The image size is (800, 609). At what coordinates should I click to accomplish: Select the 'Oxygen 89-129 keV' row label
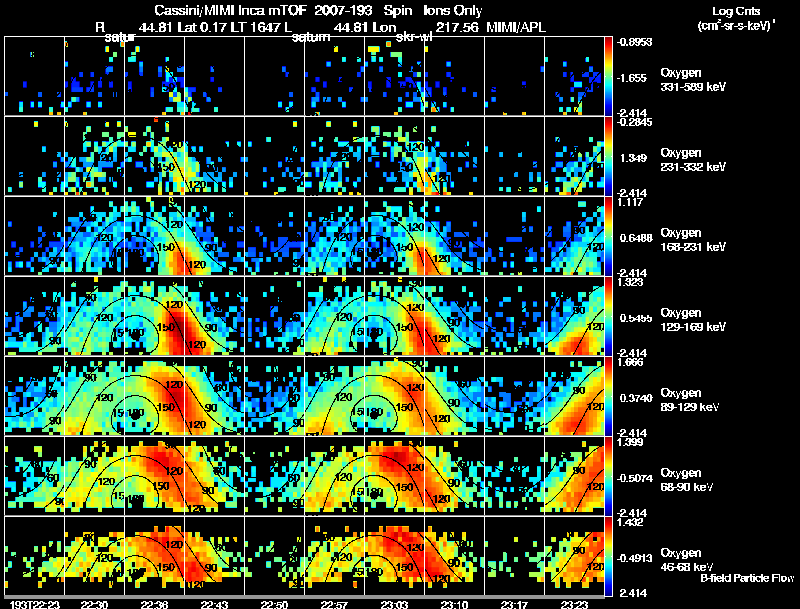click(690, 400)
